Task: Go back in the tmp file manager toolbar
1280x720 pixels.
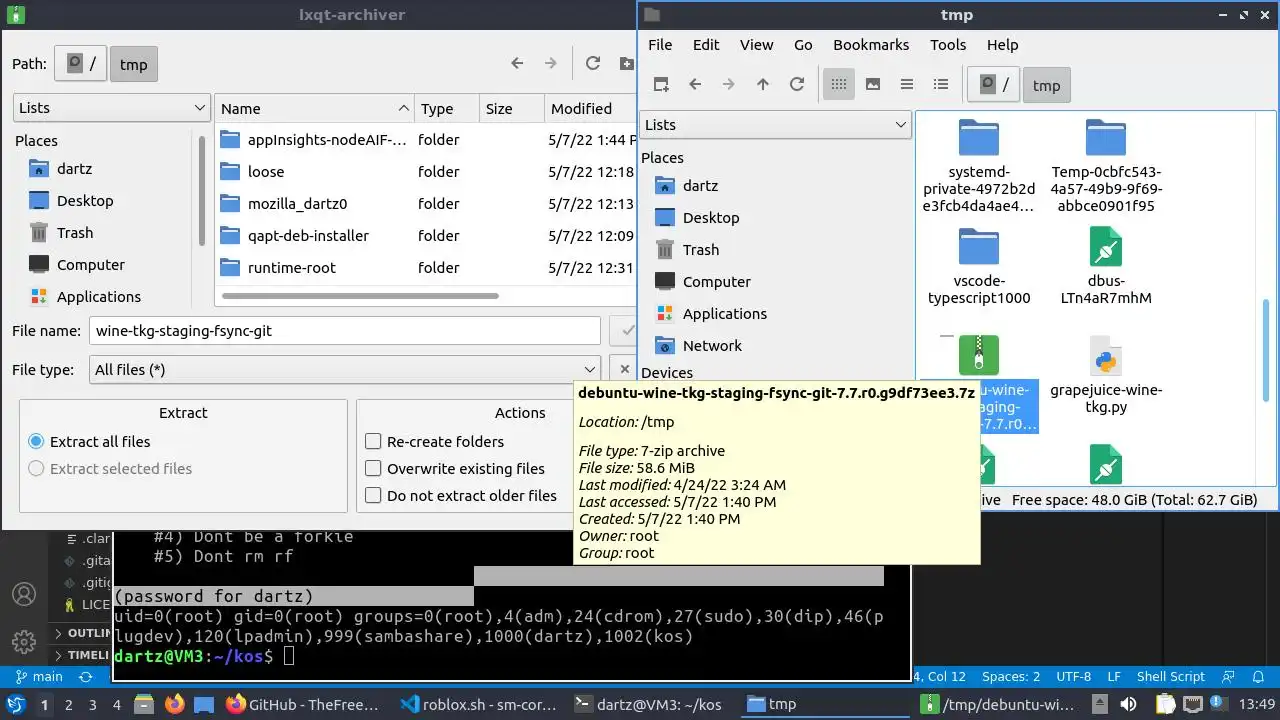Action: [x=695, y=85]
